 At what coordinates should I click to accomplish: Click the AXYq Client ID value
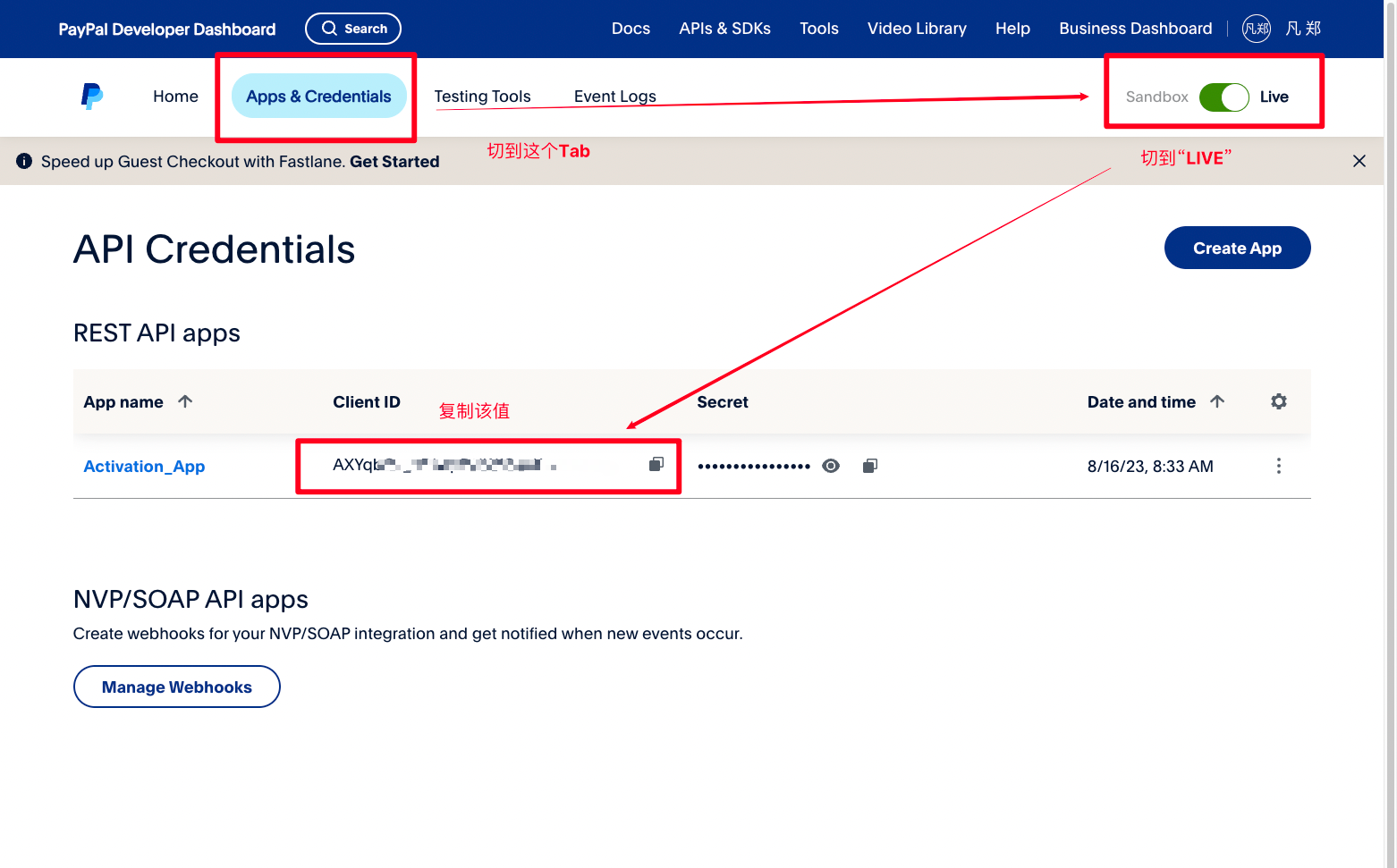point(444,465)
